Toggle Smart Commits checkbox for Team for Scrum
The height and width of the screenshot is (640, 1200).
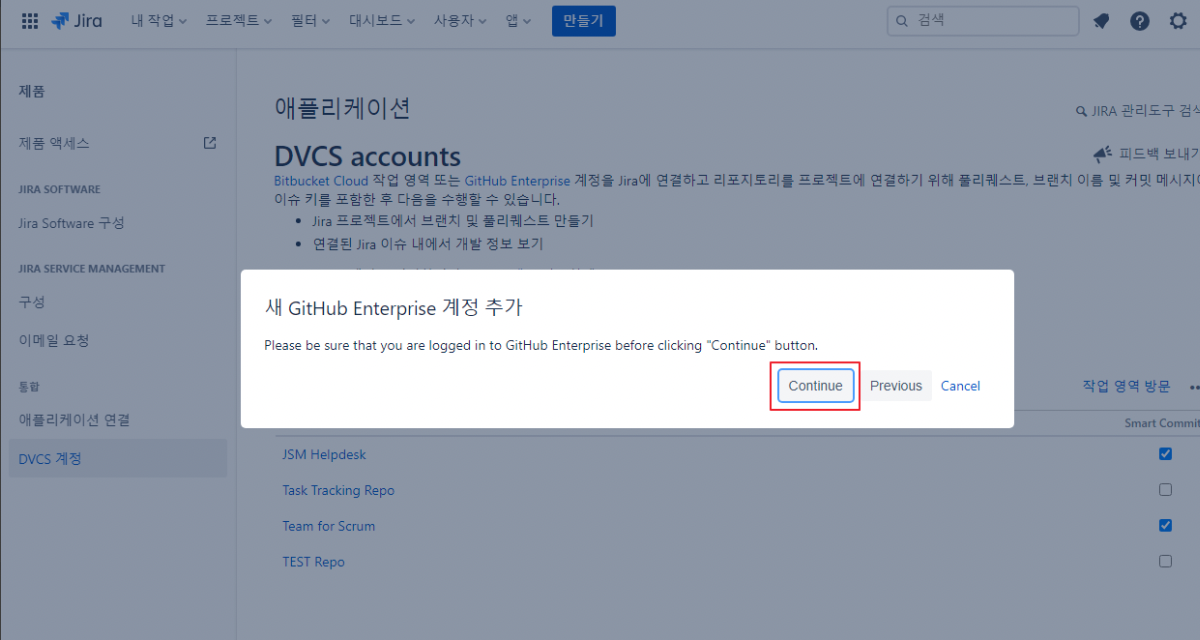1165,525
